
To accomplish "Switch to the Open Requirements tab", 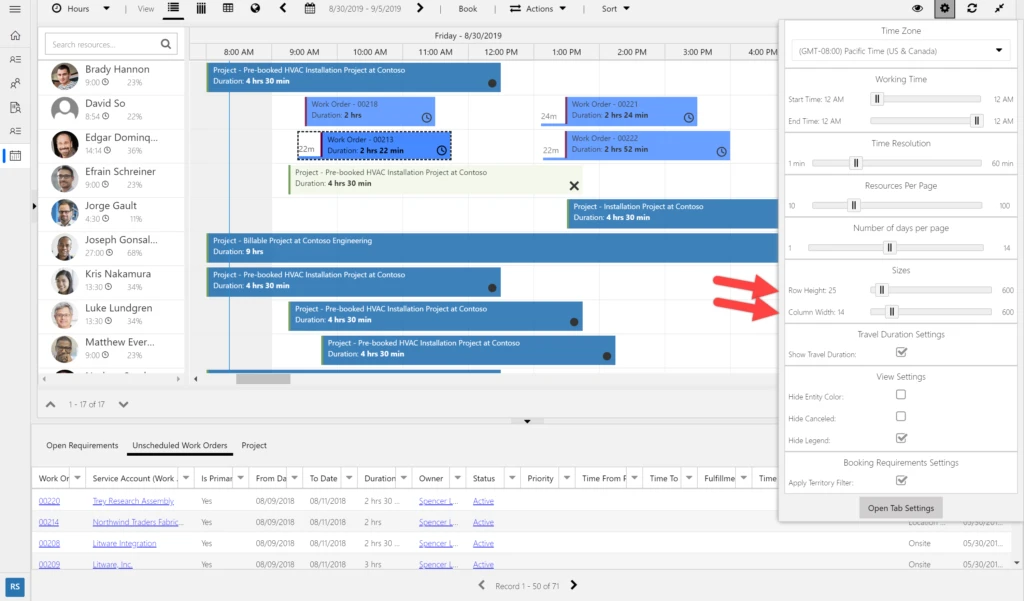I will click(82, 446).
